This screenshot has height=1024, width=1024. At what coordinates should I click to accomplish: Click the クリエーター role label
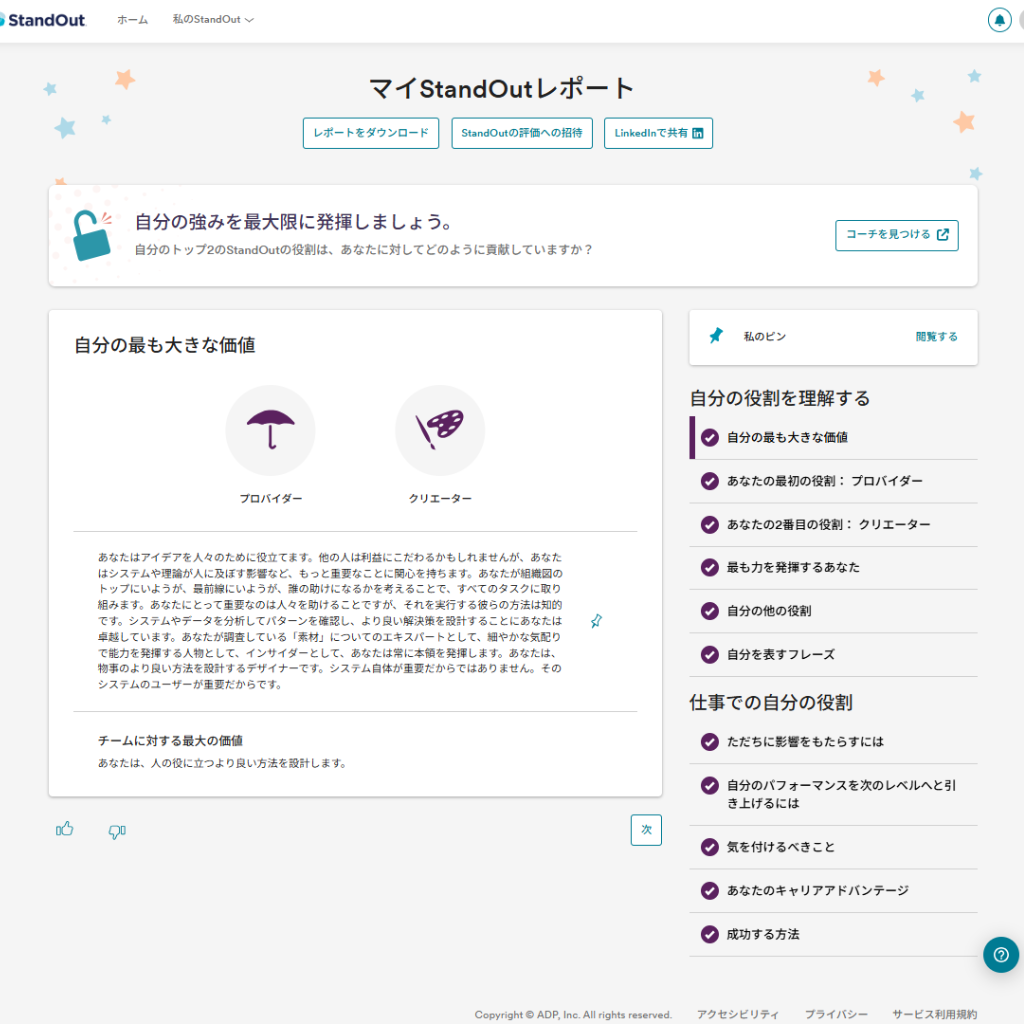(x=440, y=499)
